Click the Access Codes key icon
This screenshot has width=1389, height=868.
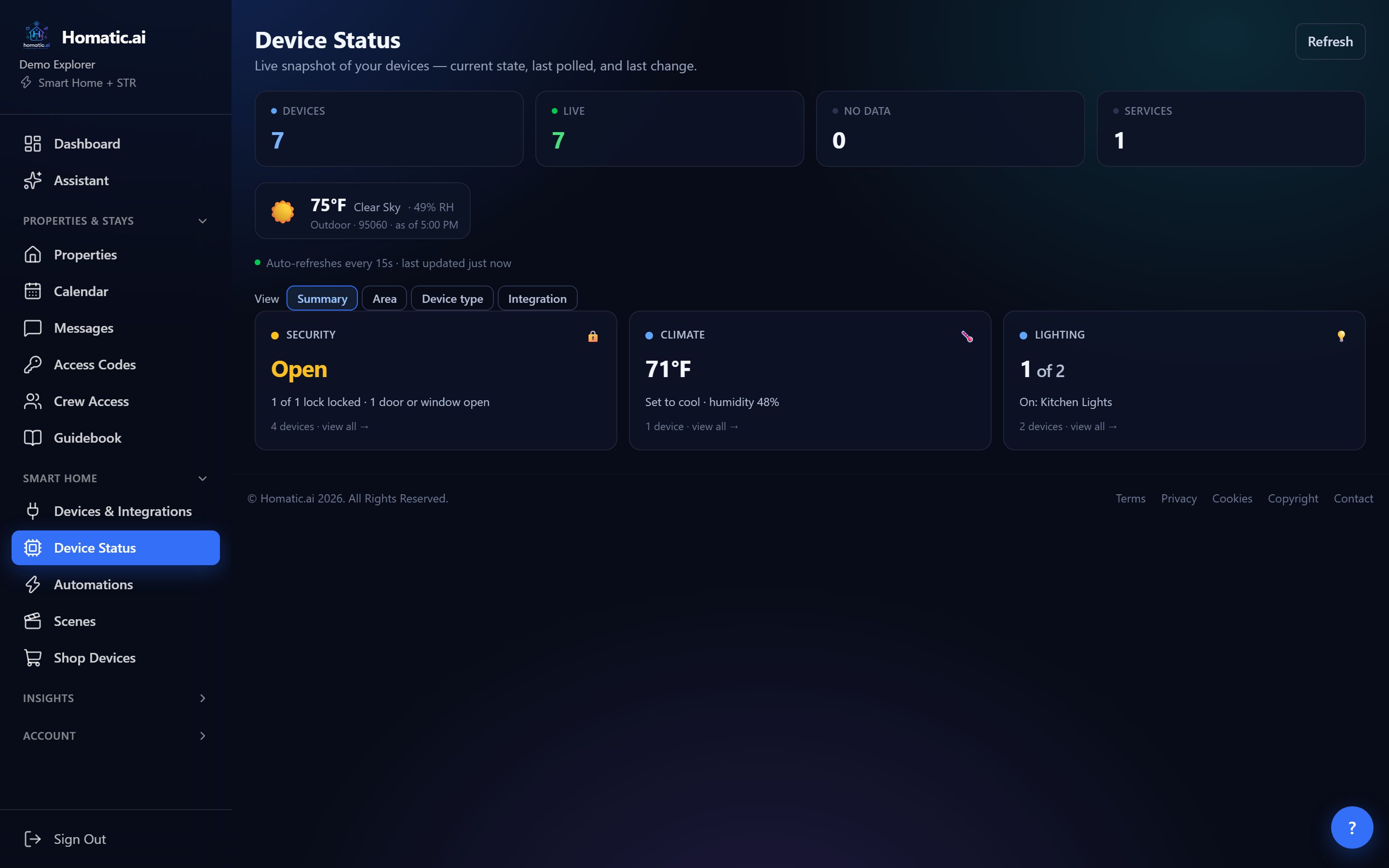(33, 365)
